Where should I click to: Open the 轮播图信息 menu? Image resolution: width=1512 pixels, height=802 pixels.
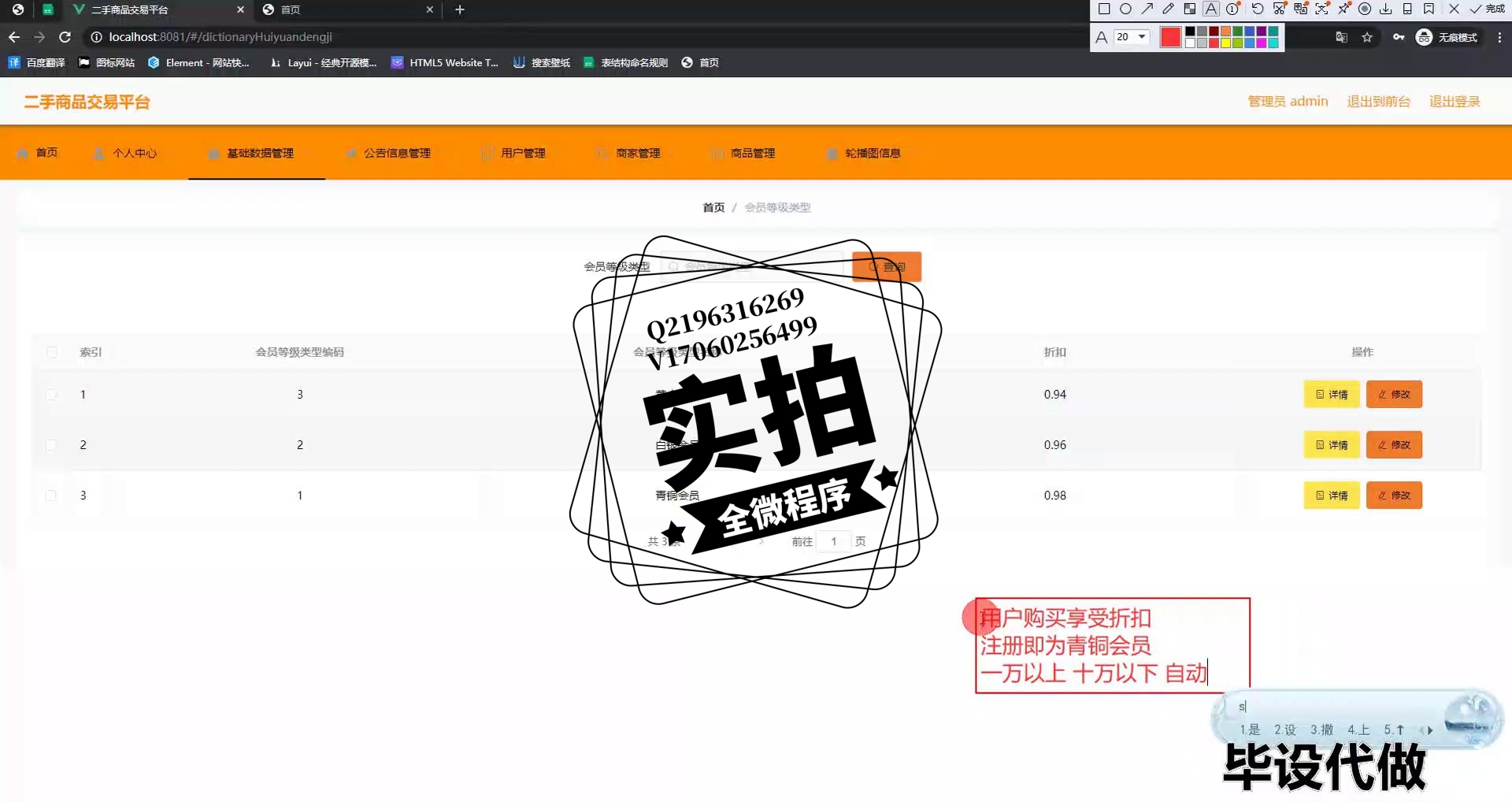point(864,153)
